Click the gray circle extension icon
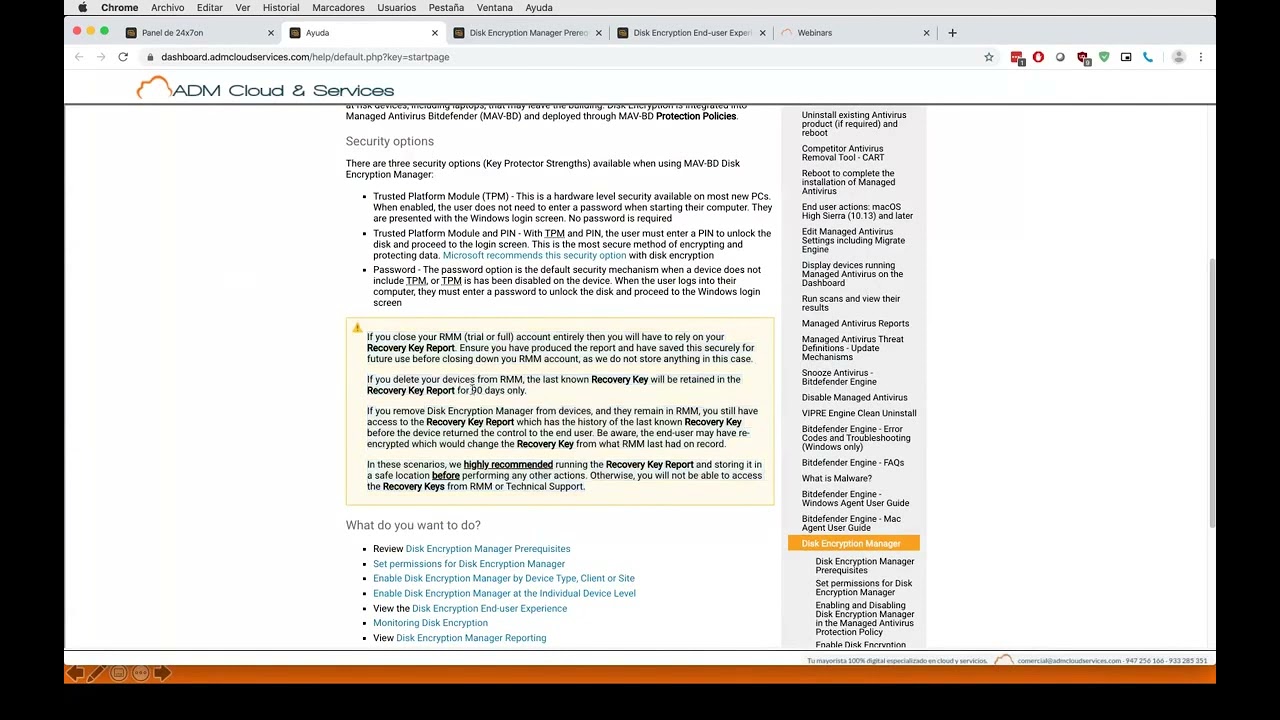Image resolution: width=1280 pixels, height=720 pixels. point(1060,57)
